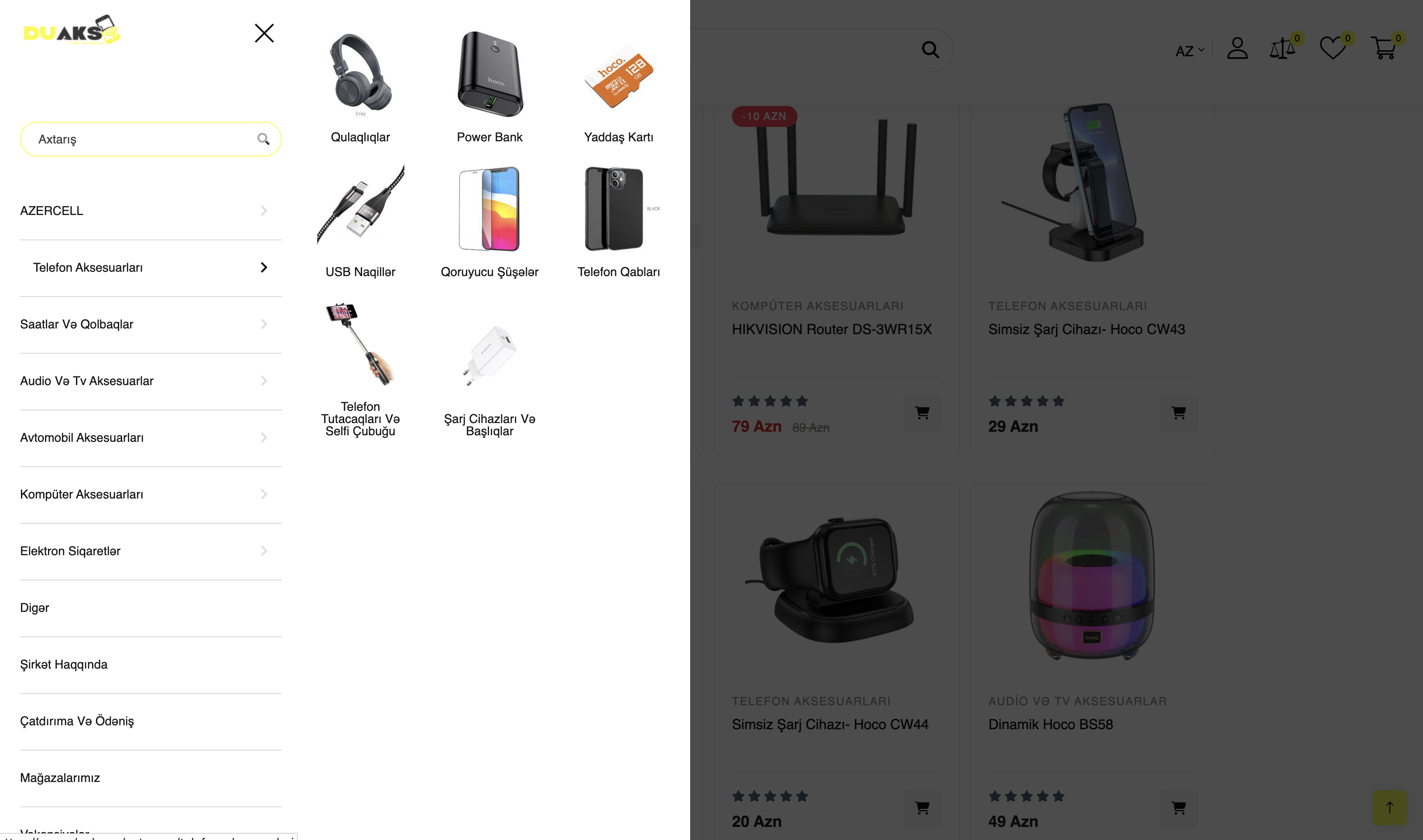Click the search magnifier in the header
The image size is (1423, 840).
pyautogui.click(x=930, y=50)
